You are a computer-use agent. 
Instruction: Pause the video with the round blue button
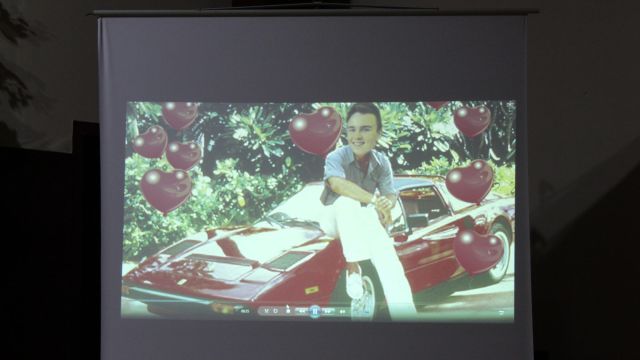click(x=315, y=311)
